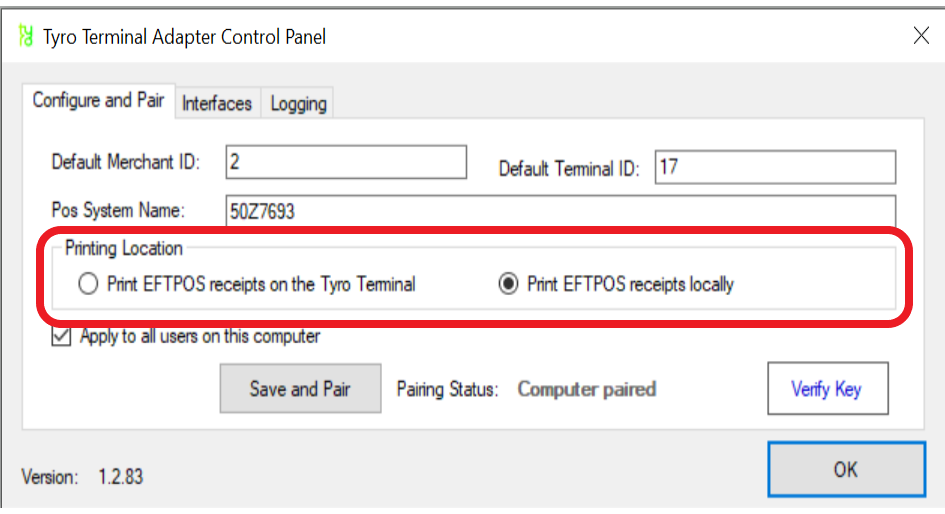Open the Interfaces tab

pyautogui.click(x=217, y=103)
